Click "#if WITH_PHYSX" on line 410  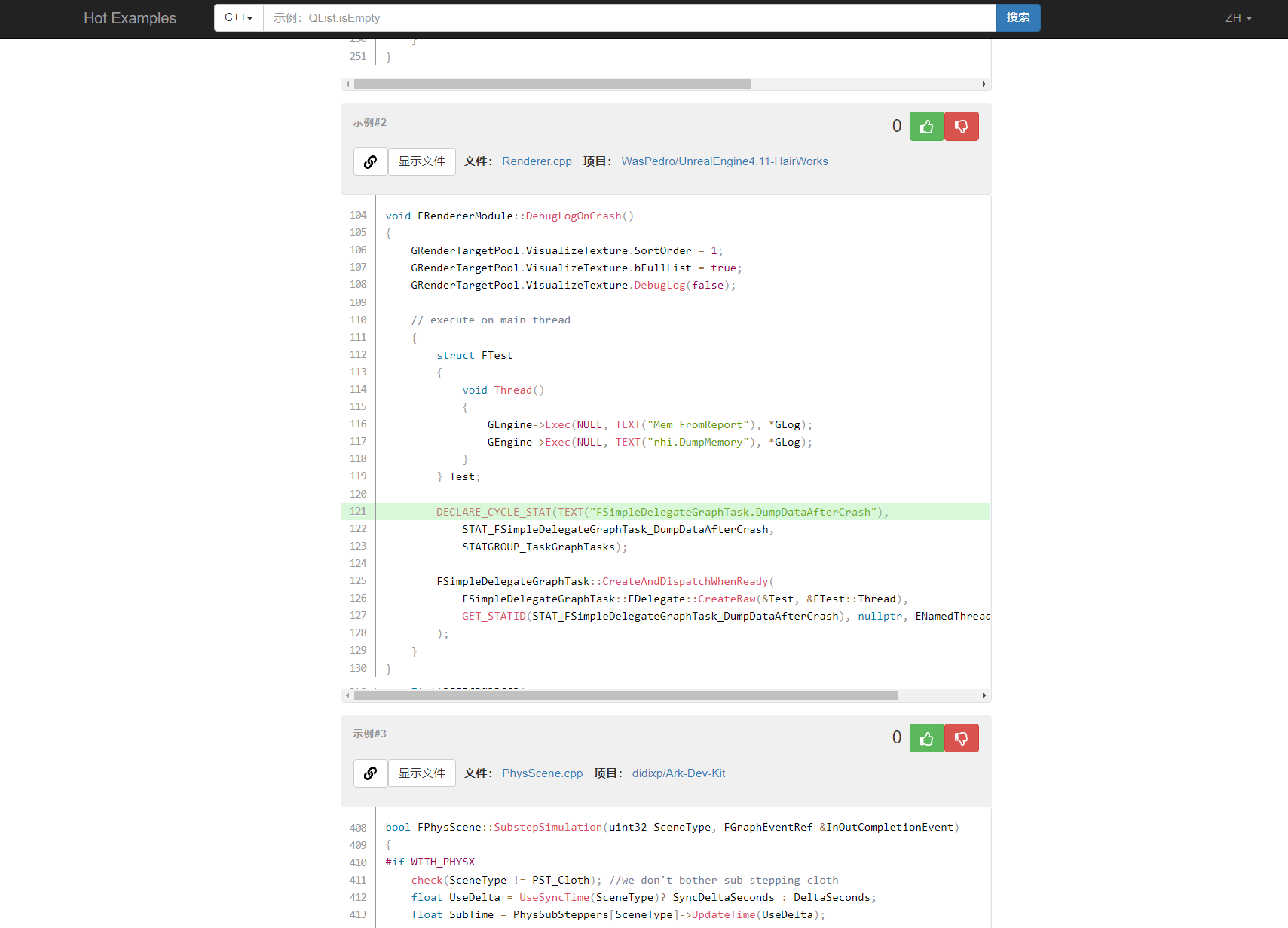[x=430, y=862]
